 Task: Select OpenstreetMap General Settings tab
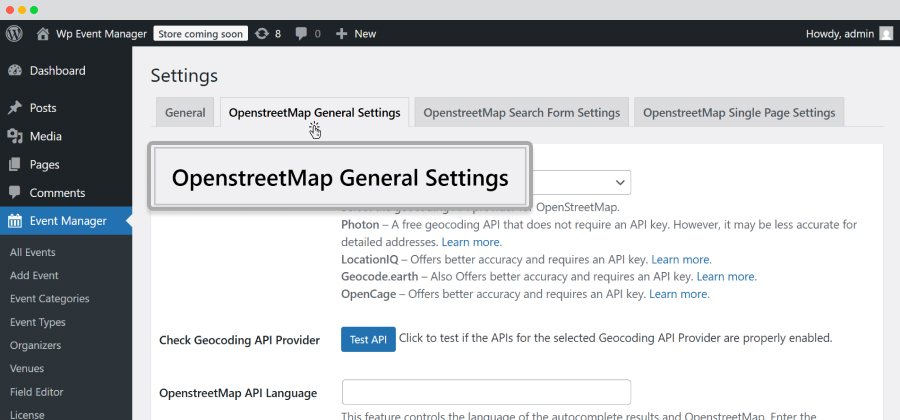tap(315, 112)
